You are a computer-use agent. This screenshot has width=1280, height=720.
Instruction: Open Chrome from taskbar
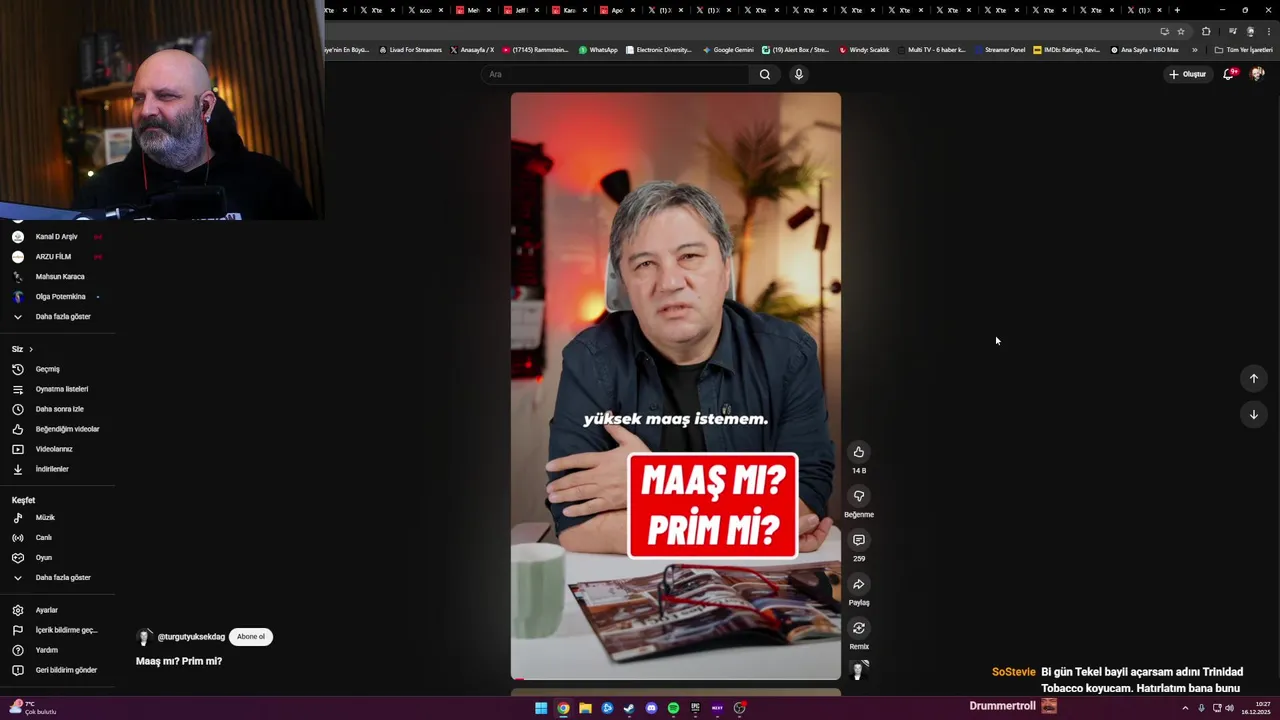(563, 708)
